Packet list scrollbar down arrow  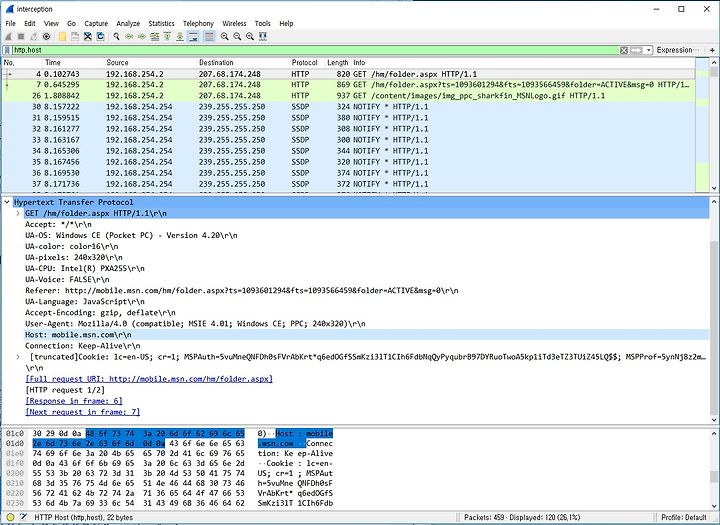tap(714, 188)
